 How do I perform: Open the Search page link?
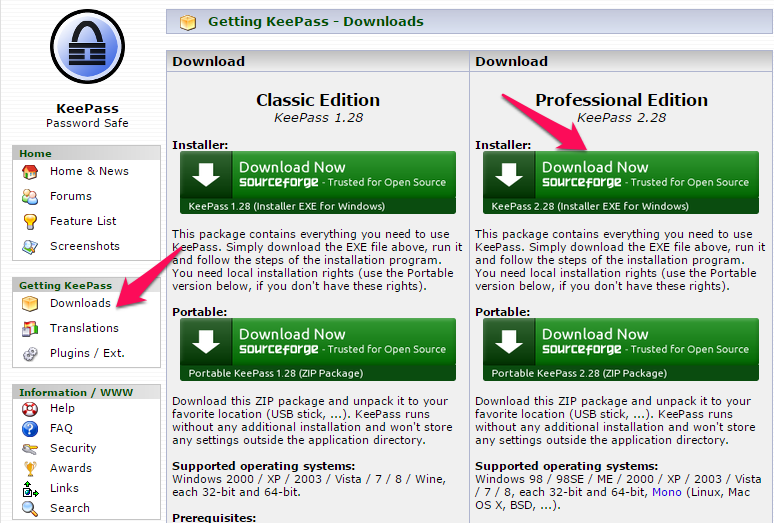click(x=70, y=508)
